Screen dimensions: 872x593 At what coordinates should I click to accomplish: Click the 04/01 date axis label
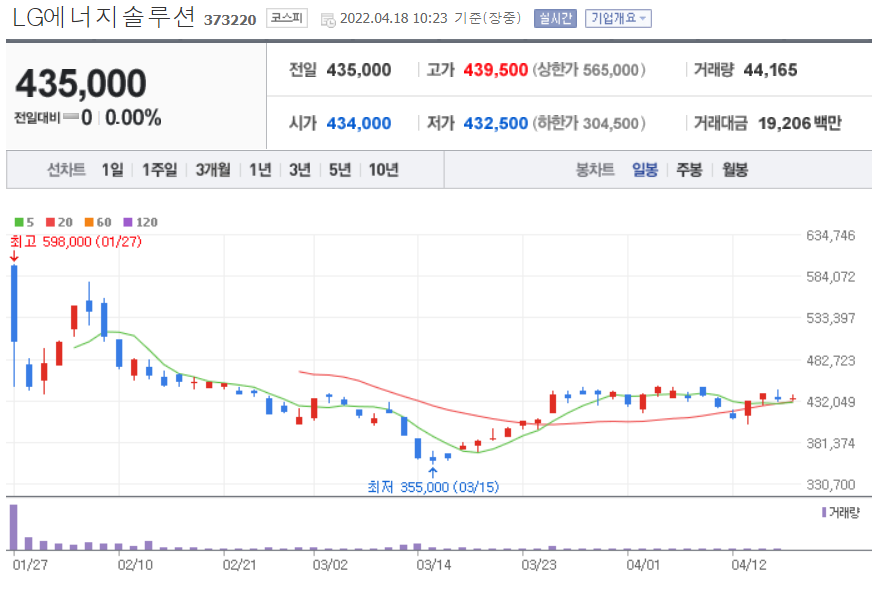point(643,565)
